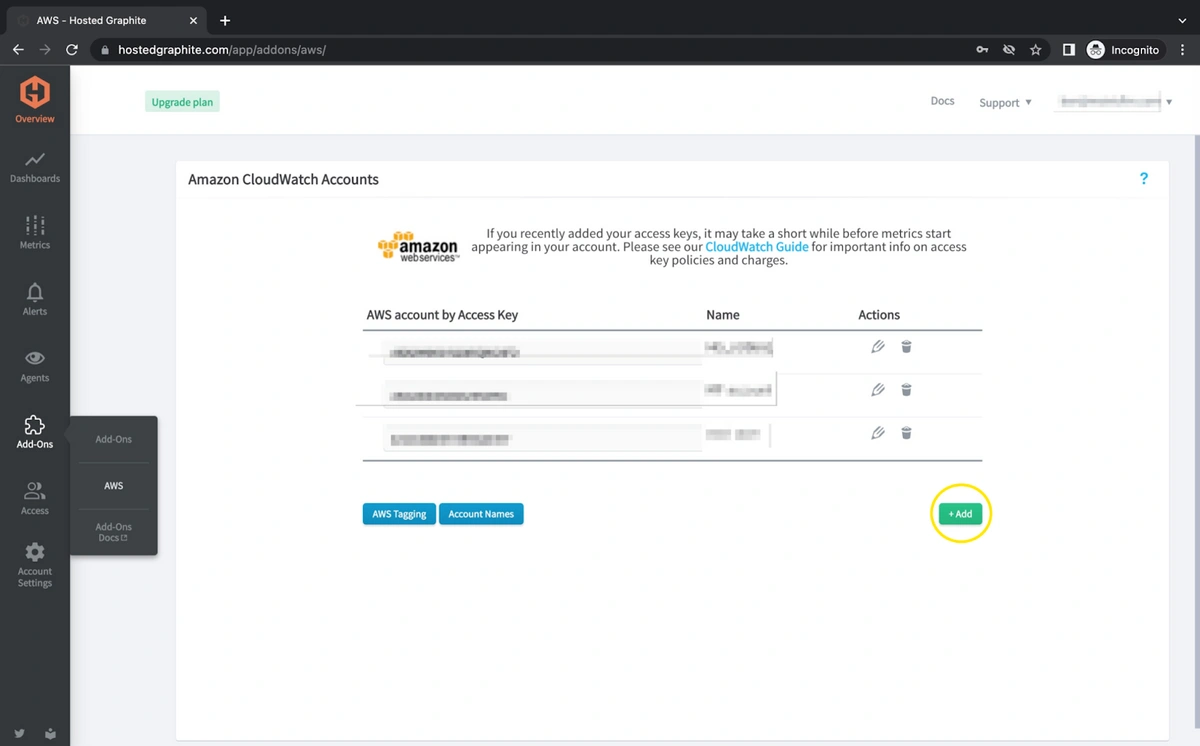Delete the second AWS account row

906,390
